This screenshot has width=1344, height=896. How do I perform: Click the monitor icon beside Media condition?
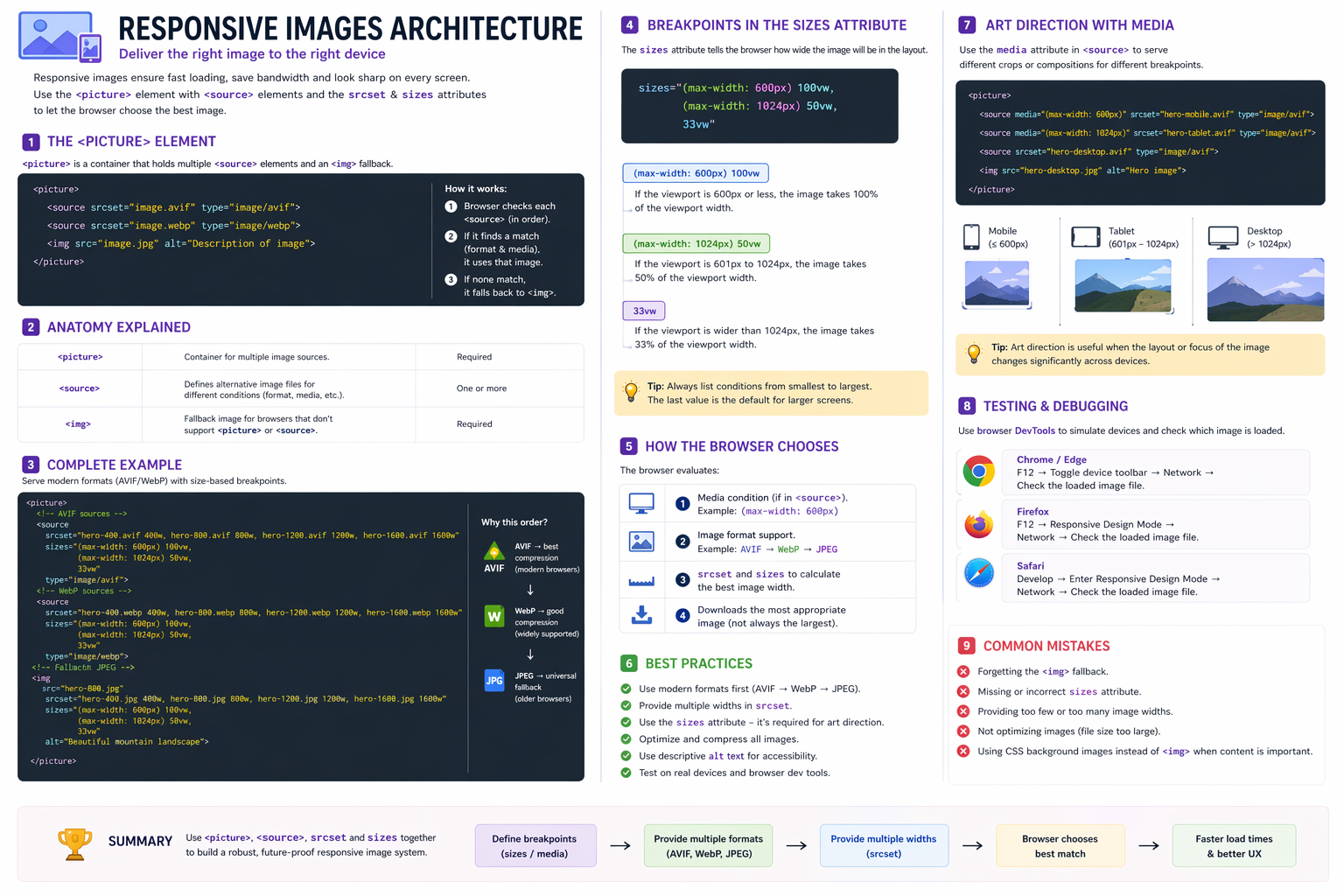(x=641, y=503)
